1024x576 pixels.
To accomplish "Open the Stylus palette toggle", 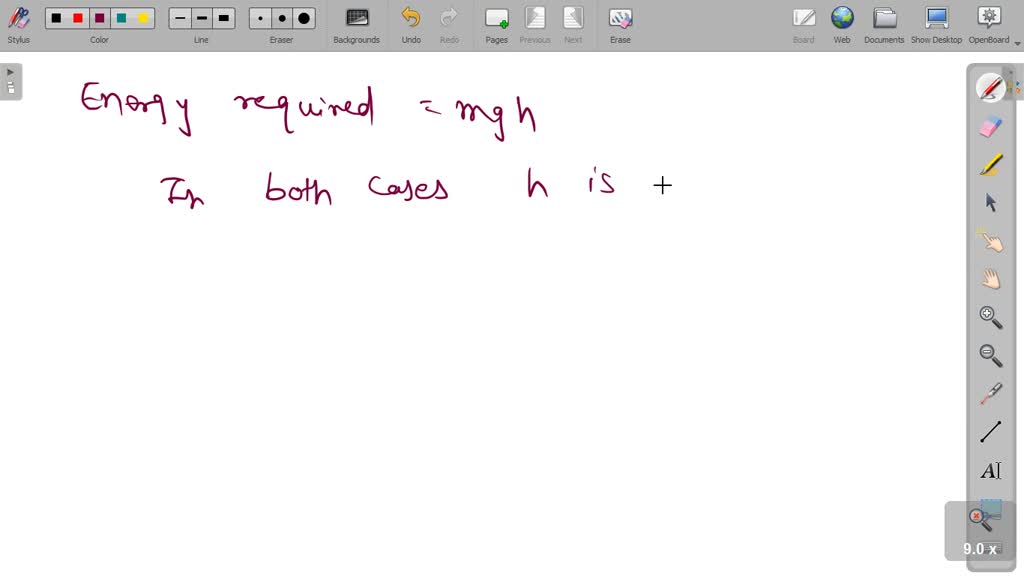I will pos(18,25).
